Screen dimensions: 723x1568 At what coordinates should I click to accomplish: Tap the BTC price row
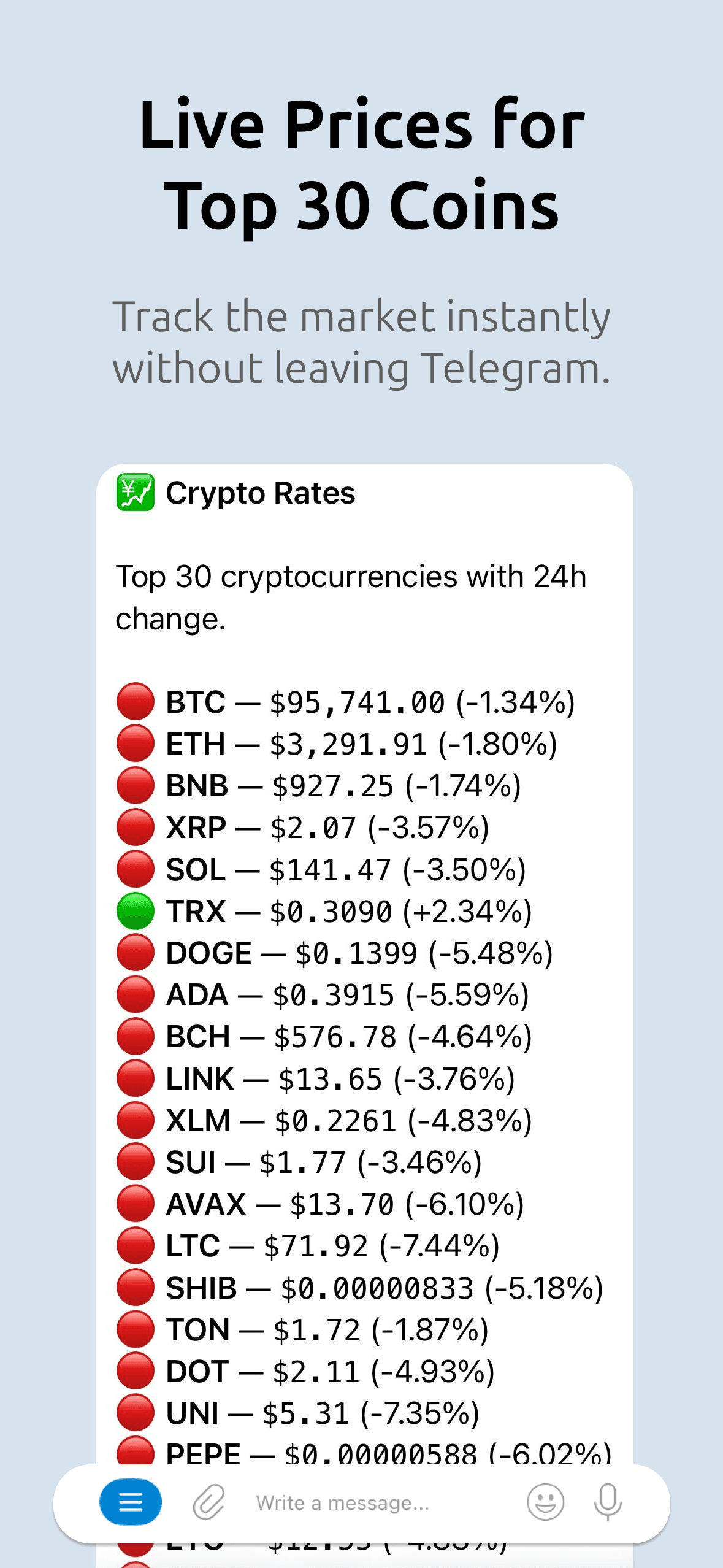pyautogui.click(x=370, y=702)
